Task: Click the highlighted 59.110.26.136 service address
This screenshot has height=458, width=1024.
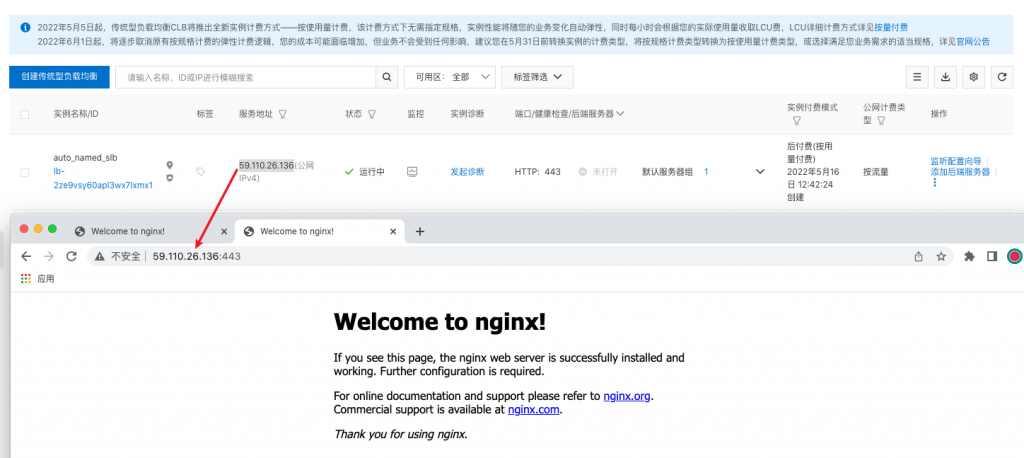Action: (x=266, y=165)
